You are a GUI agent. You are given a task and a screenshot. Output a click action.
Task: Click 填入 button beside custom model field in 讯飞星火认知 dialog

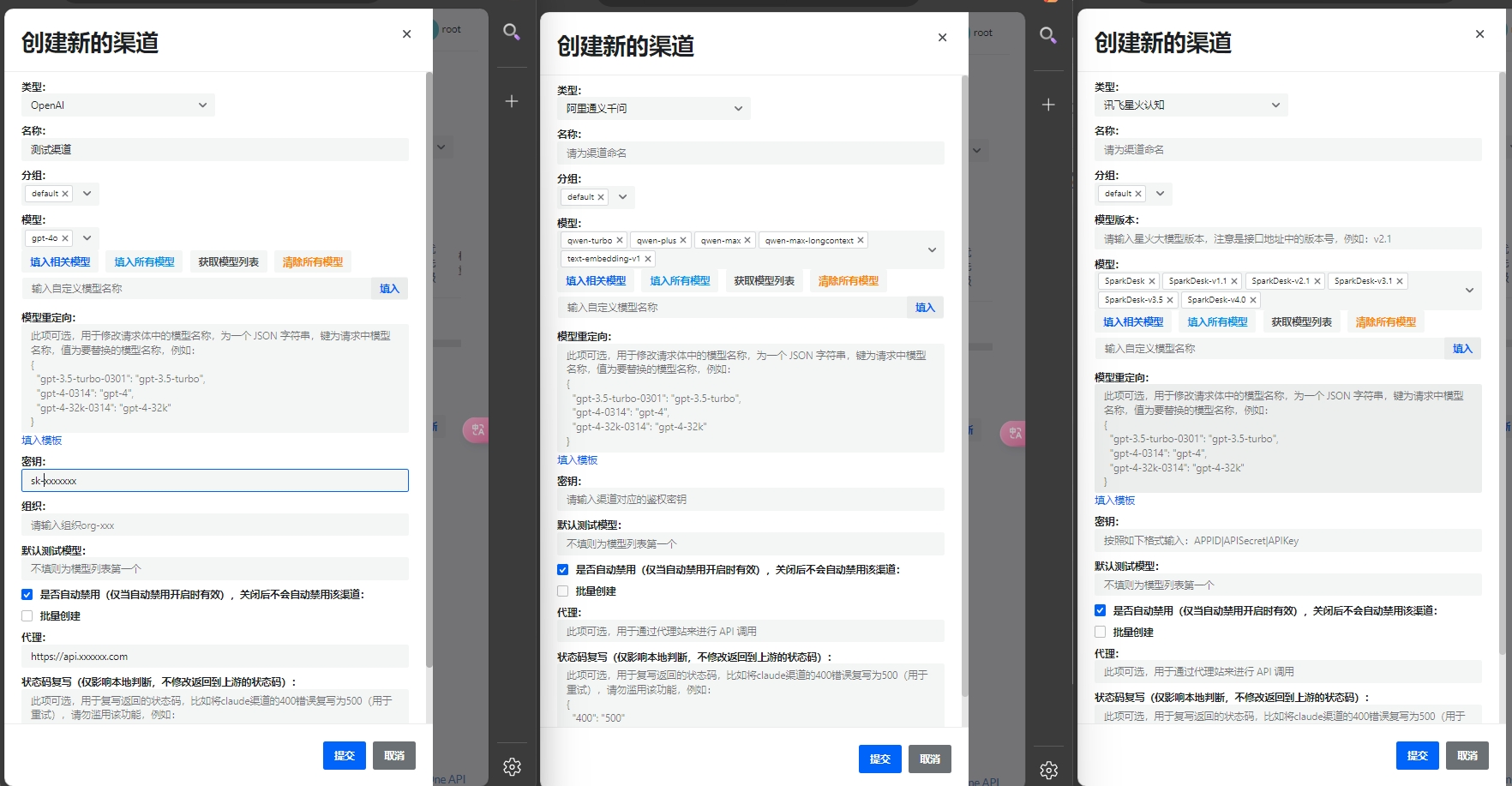(1463, 349)
